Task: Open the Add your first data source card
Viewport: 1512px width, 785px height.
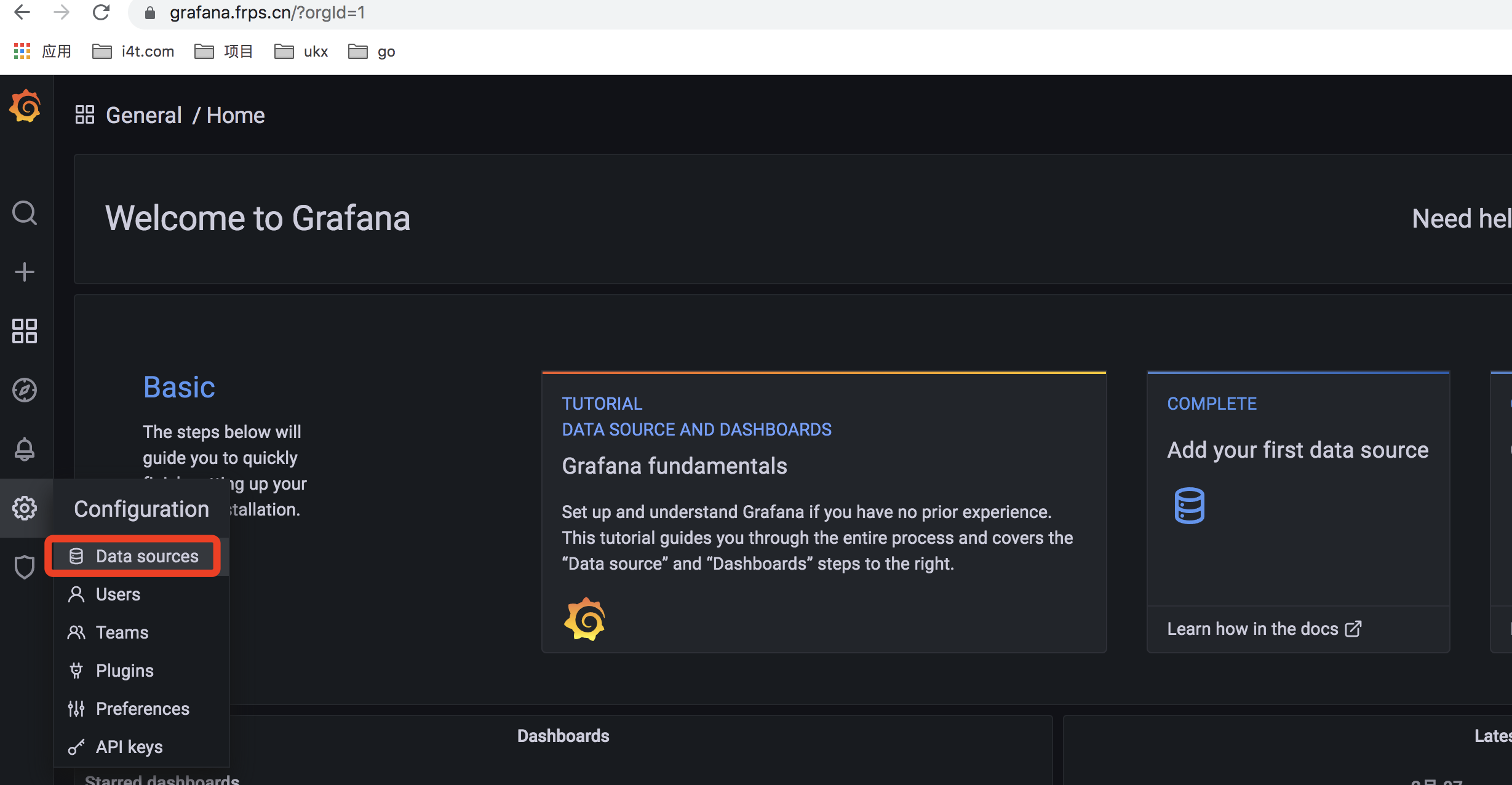Action: 1299,512
